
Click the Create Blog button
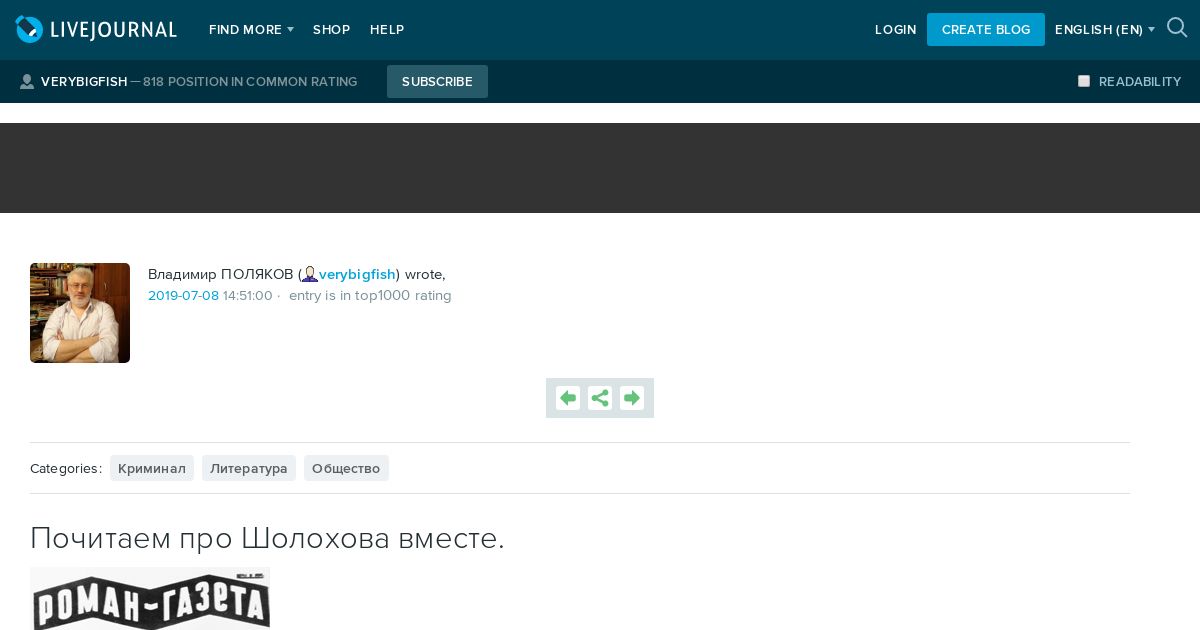[x=986, y=30]
